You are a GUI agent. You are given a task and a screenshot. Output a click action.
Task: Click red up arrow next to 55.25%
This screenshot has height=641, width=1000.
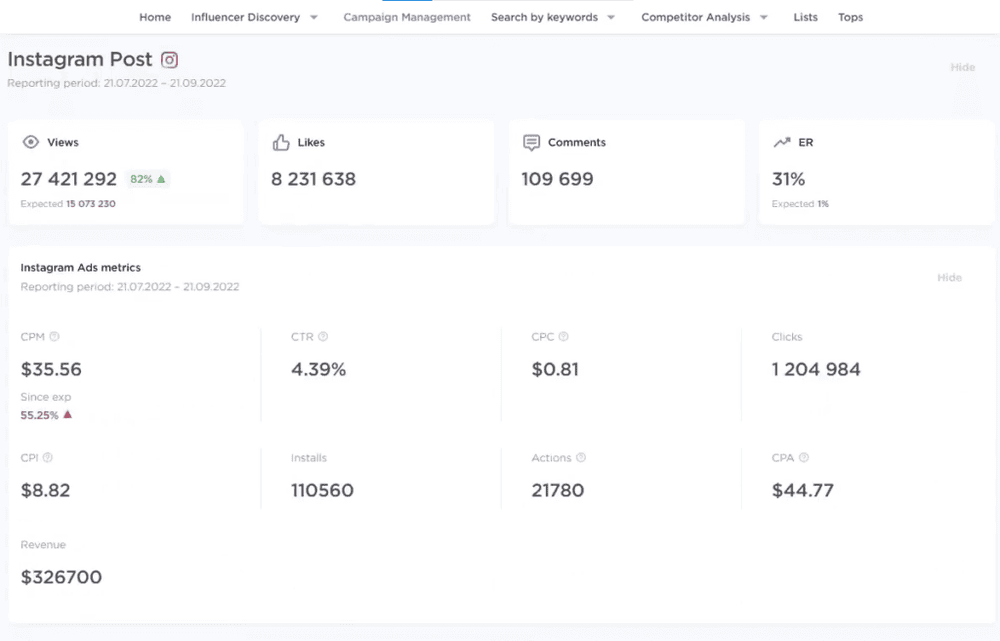68,415
